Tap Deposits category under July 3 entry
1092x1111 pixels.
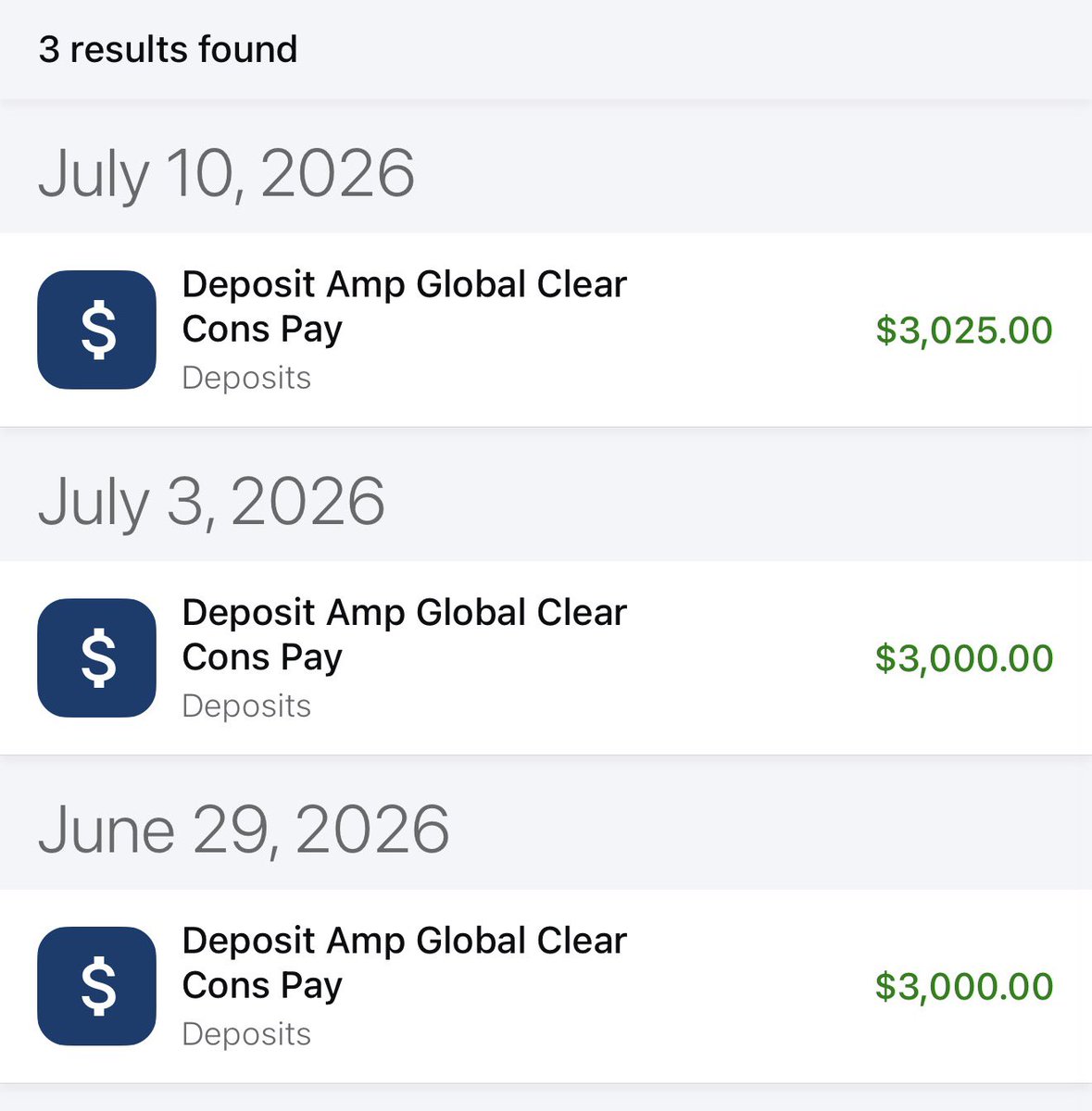pyautogui.click(x=246, y=706)
